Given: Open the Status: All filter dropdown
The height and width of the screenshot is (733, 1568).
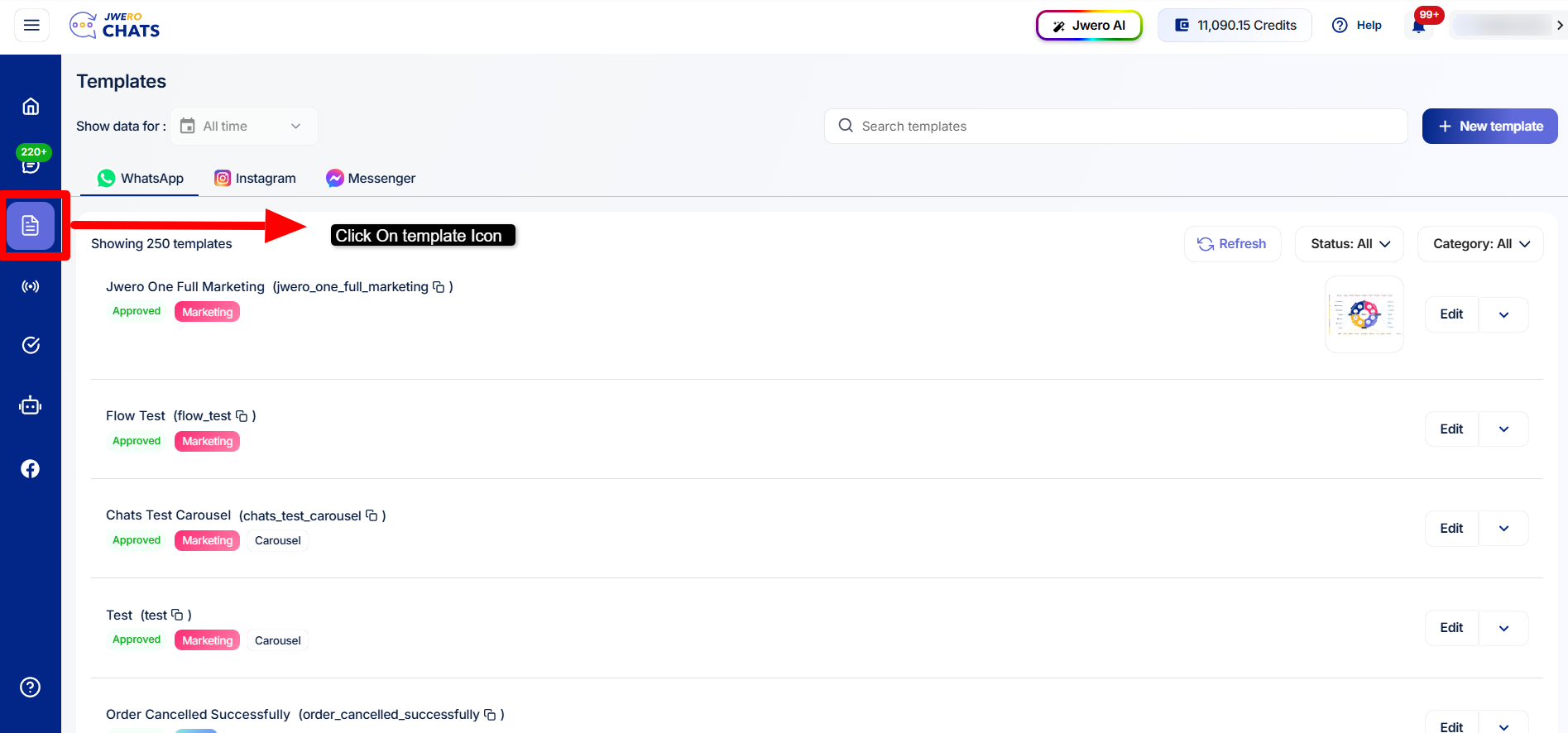Looking at the screenshot, I should 1350,244.
